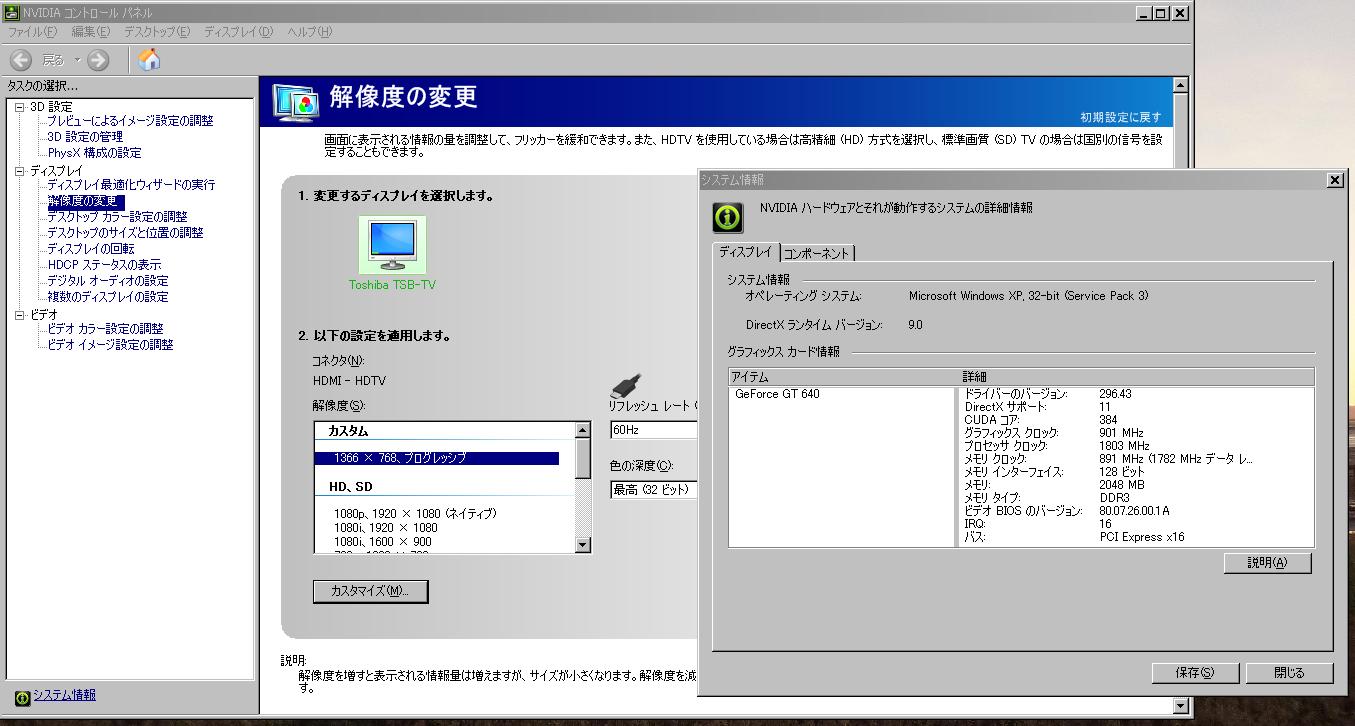
Task: Click the driver version value 296.43
Action: pyautogui.click(x=1115, y=394)
